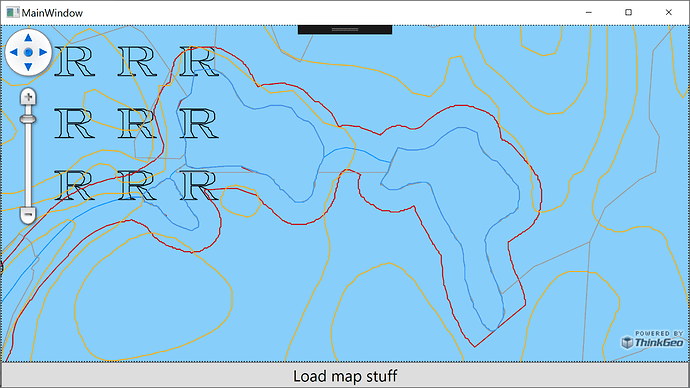Image resolution: width=690 pixels, height=388 pixels.
Task: Minimize the MainWindow window
Action: tap(588, 12)
